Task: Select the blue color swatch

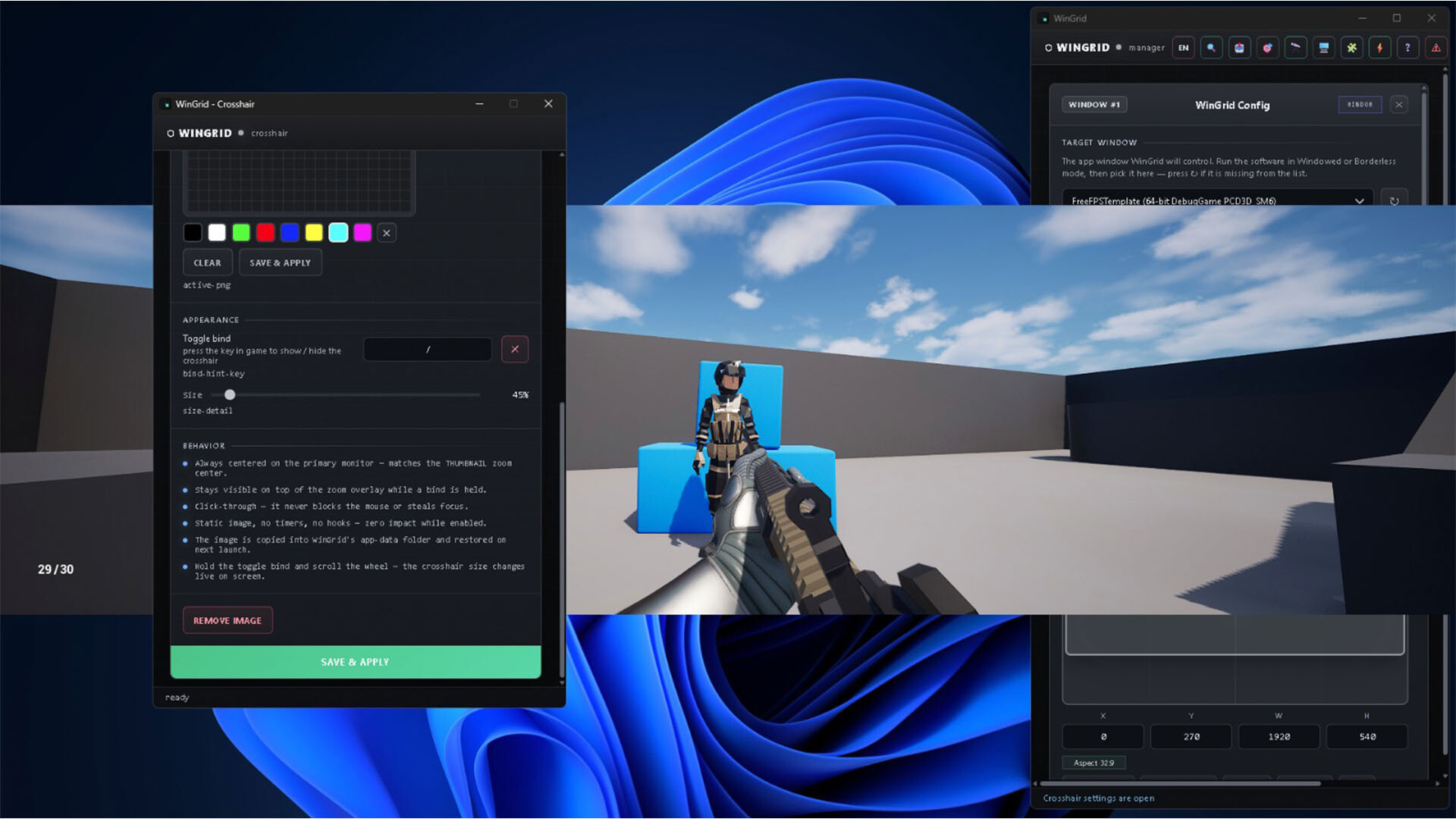Action: click(290, 233)
